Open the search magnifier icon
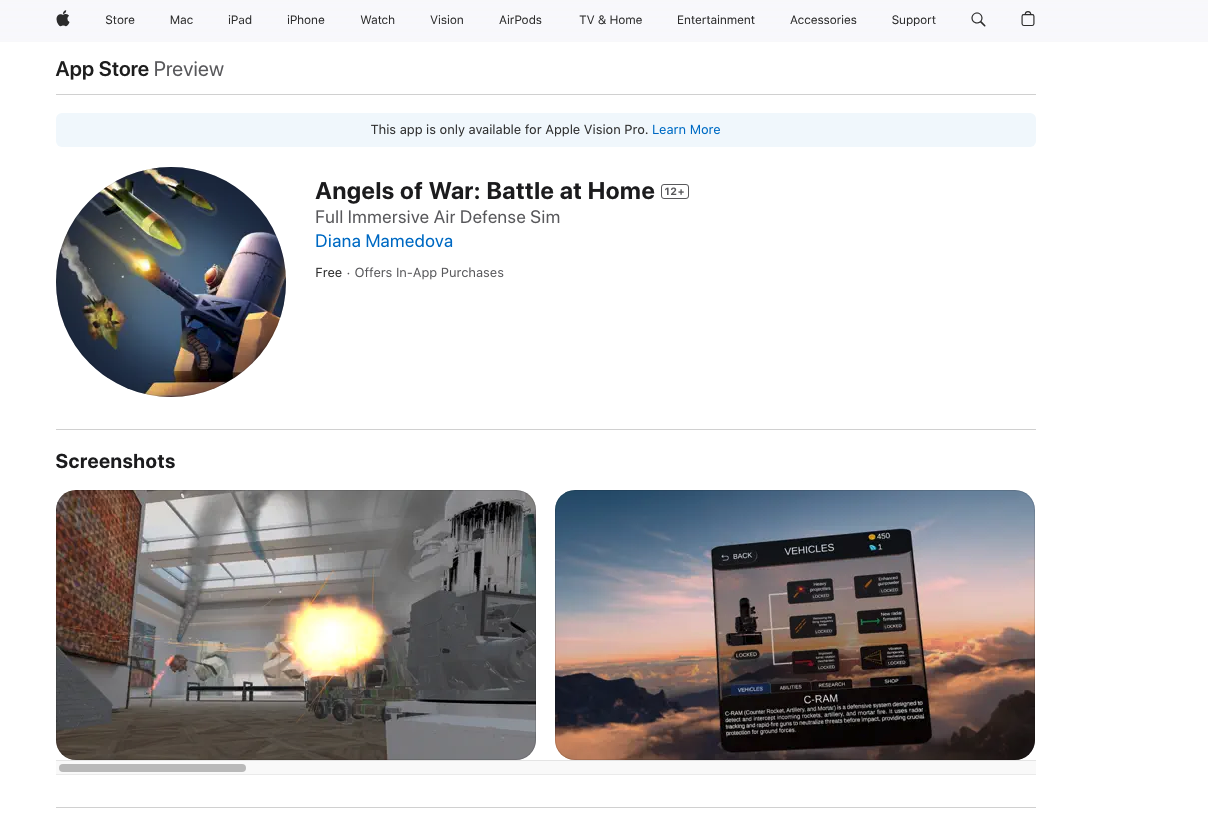 (978, 19)
